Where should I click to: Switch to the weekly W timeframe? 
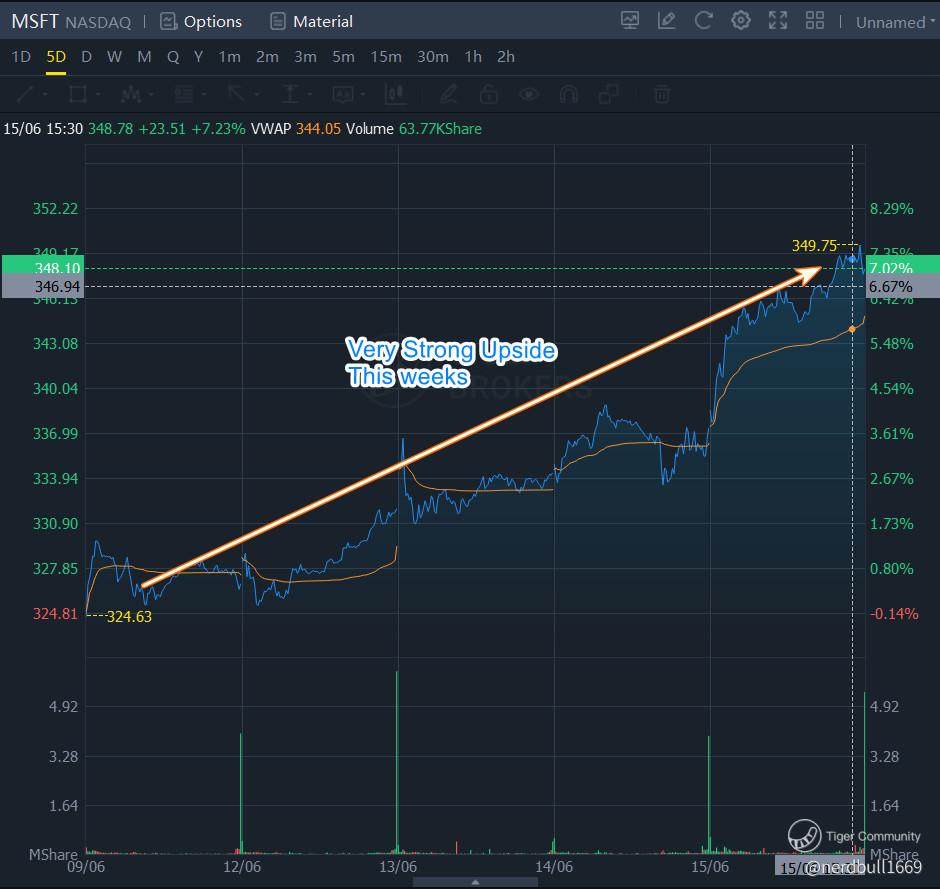tap(114, 57)
